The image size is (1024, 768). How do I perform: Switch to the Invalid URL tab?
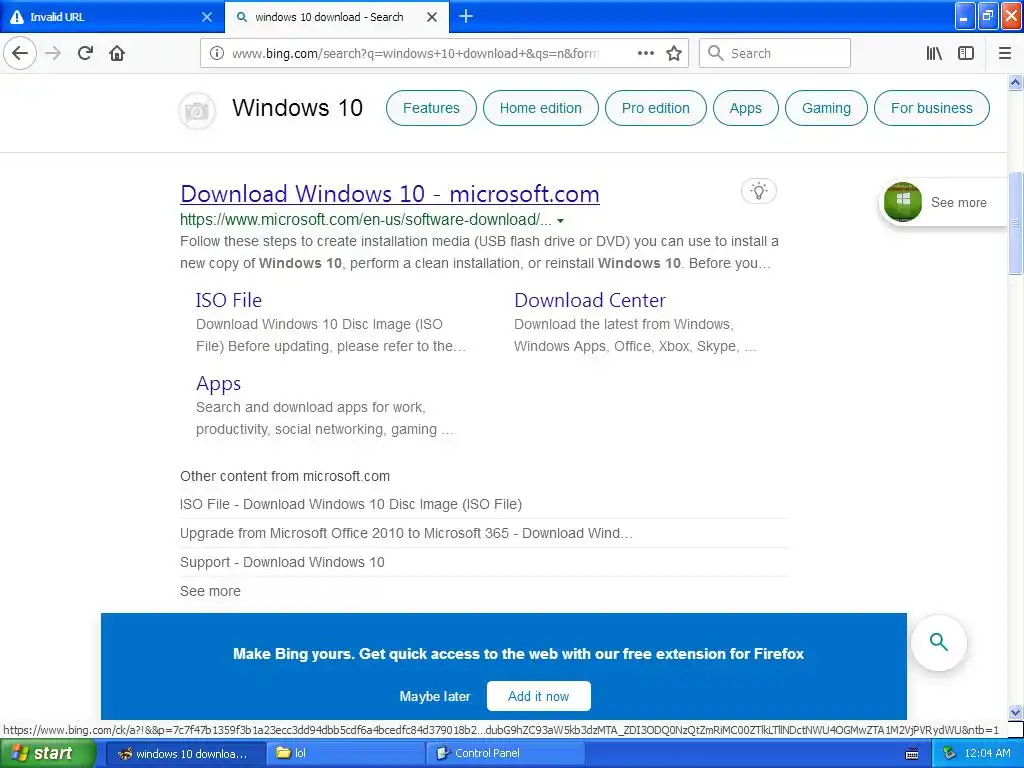coord(104,17)
